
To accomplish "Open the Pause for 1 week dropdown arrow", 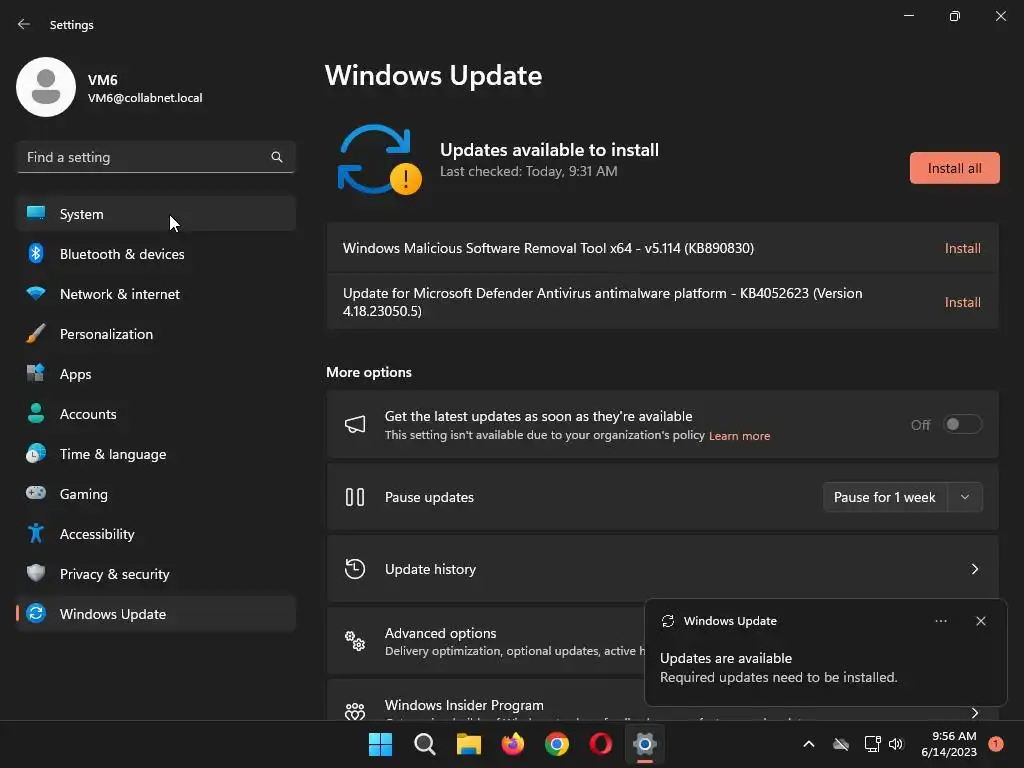I will click(x=965, y=497).
